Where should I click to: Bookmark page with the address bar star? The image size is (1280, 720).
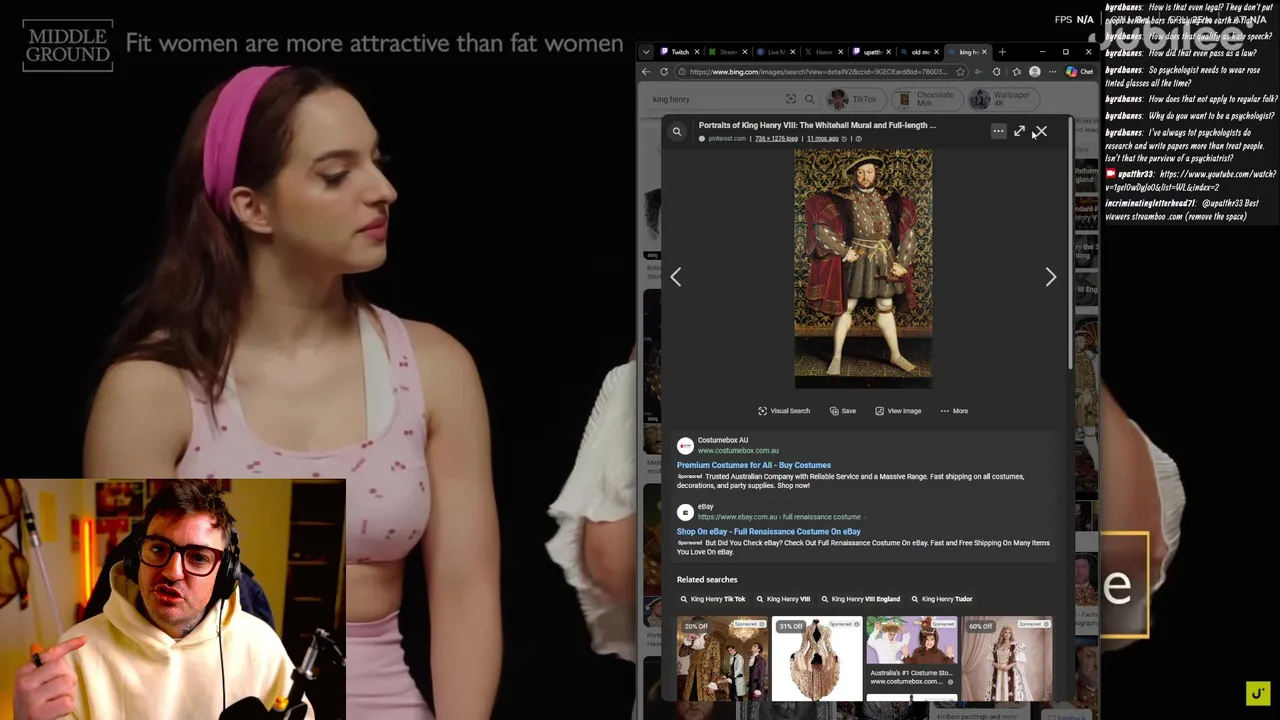click(961, 72)
